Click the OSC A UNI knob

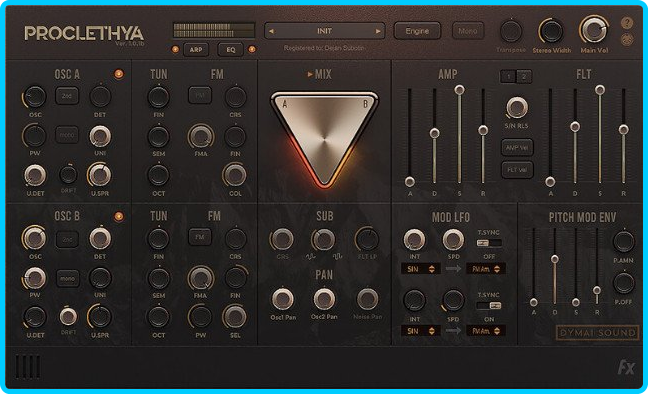(100, 136)
